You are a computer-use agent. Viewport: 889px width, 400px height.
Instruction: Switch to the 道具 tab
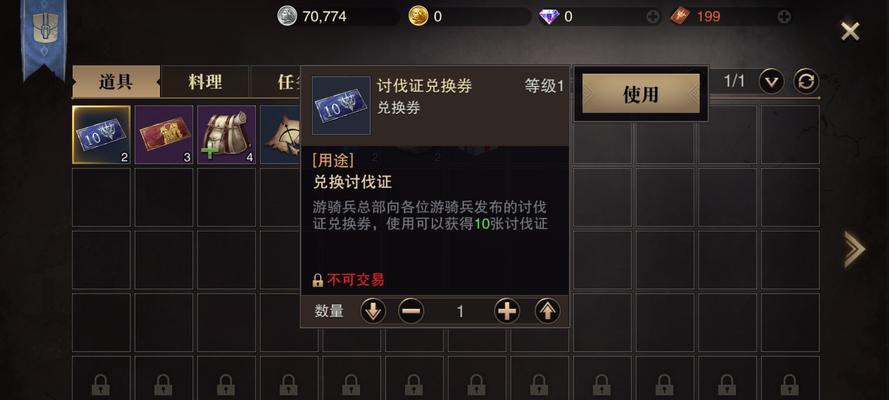tap(116, 82)
